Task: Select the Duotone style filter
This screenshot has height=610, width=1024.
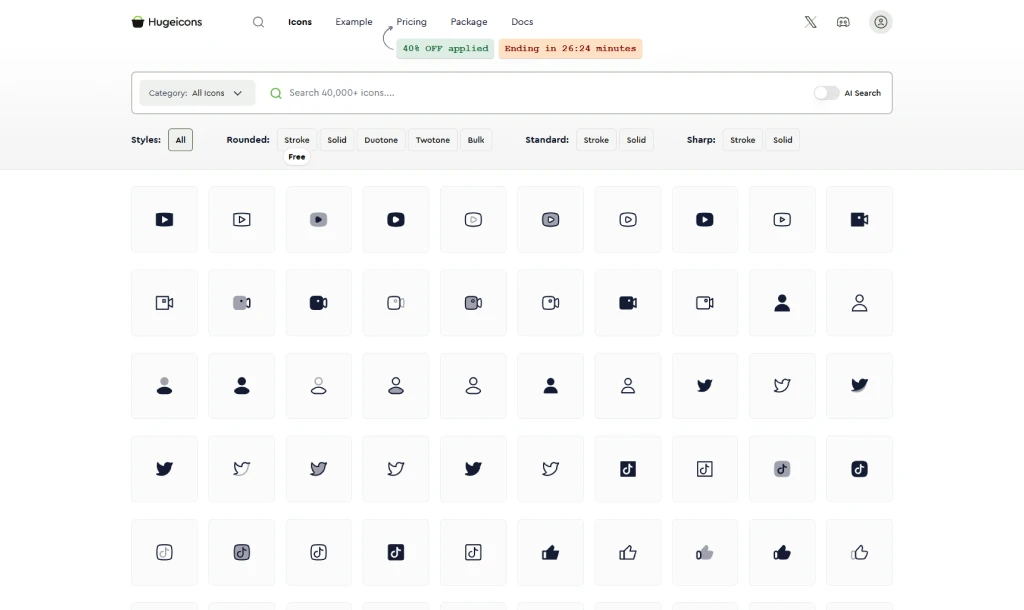Action: (x=381, y=140)
